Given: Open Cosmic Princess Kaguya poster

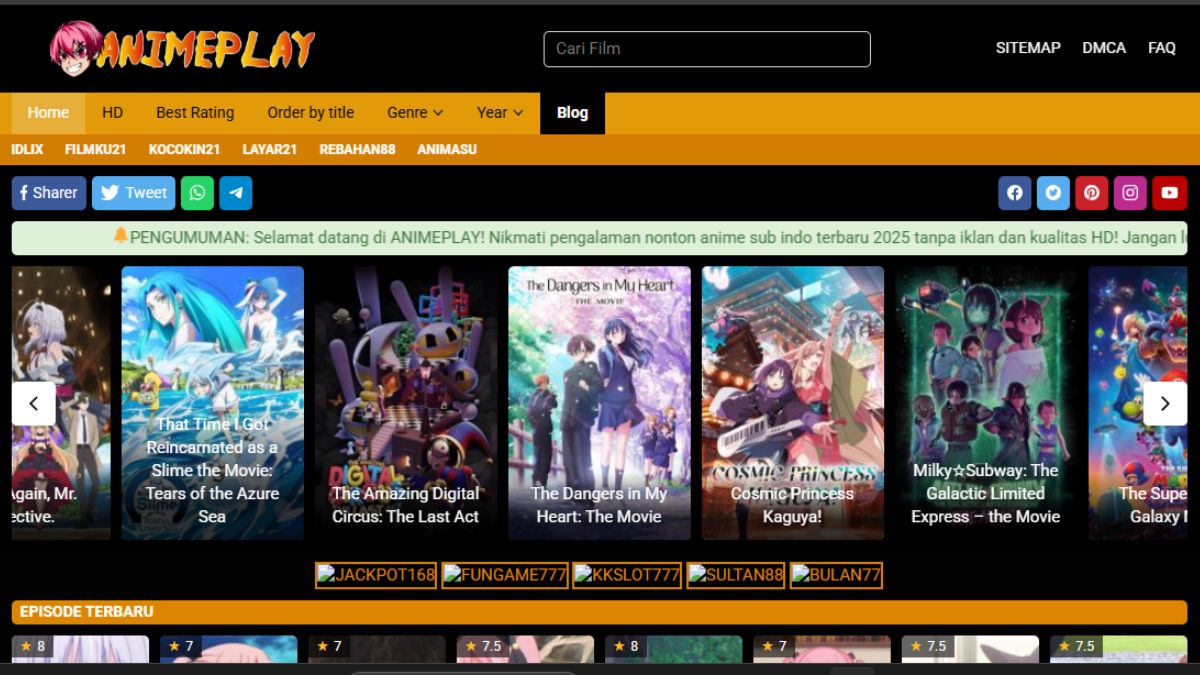Looking at the screenshot, I should 793,403.
